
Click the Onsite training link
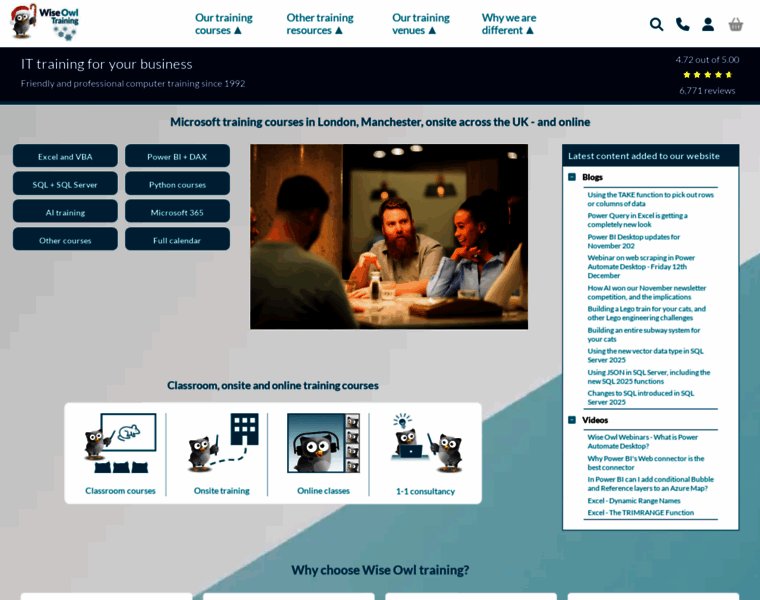click(222, 491)
